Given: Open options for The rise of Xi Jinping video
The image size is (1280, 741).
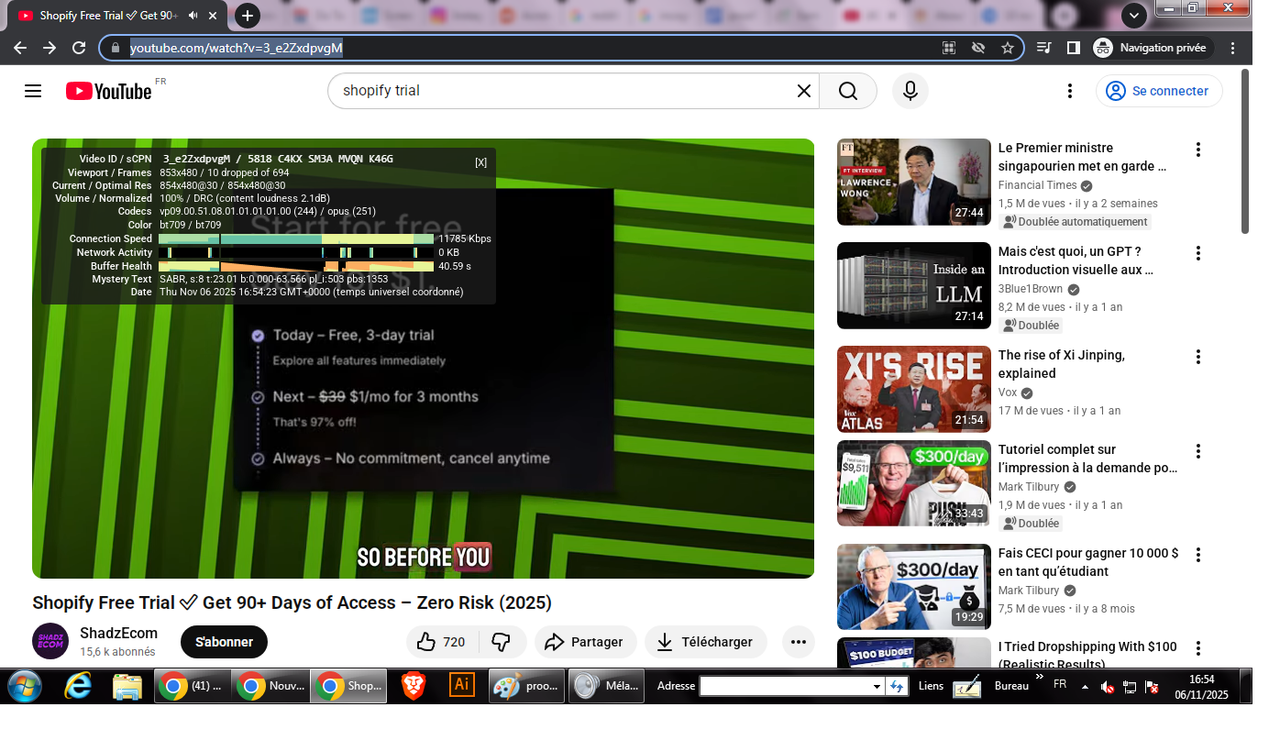Looking at the screenshot, I should pos(1198,357).
